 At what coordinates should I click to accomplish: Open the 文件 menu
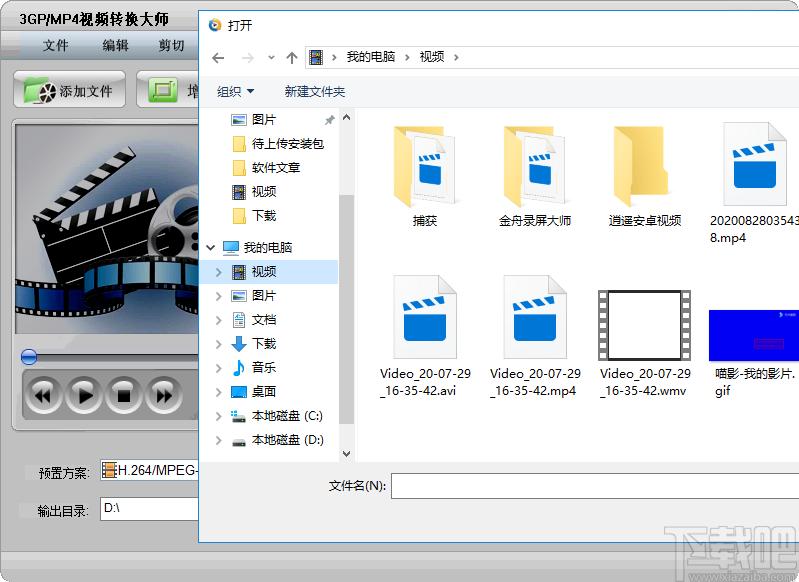56,45
